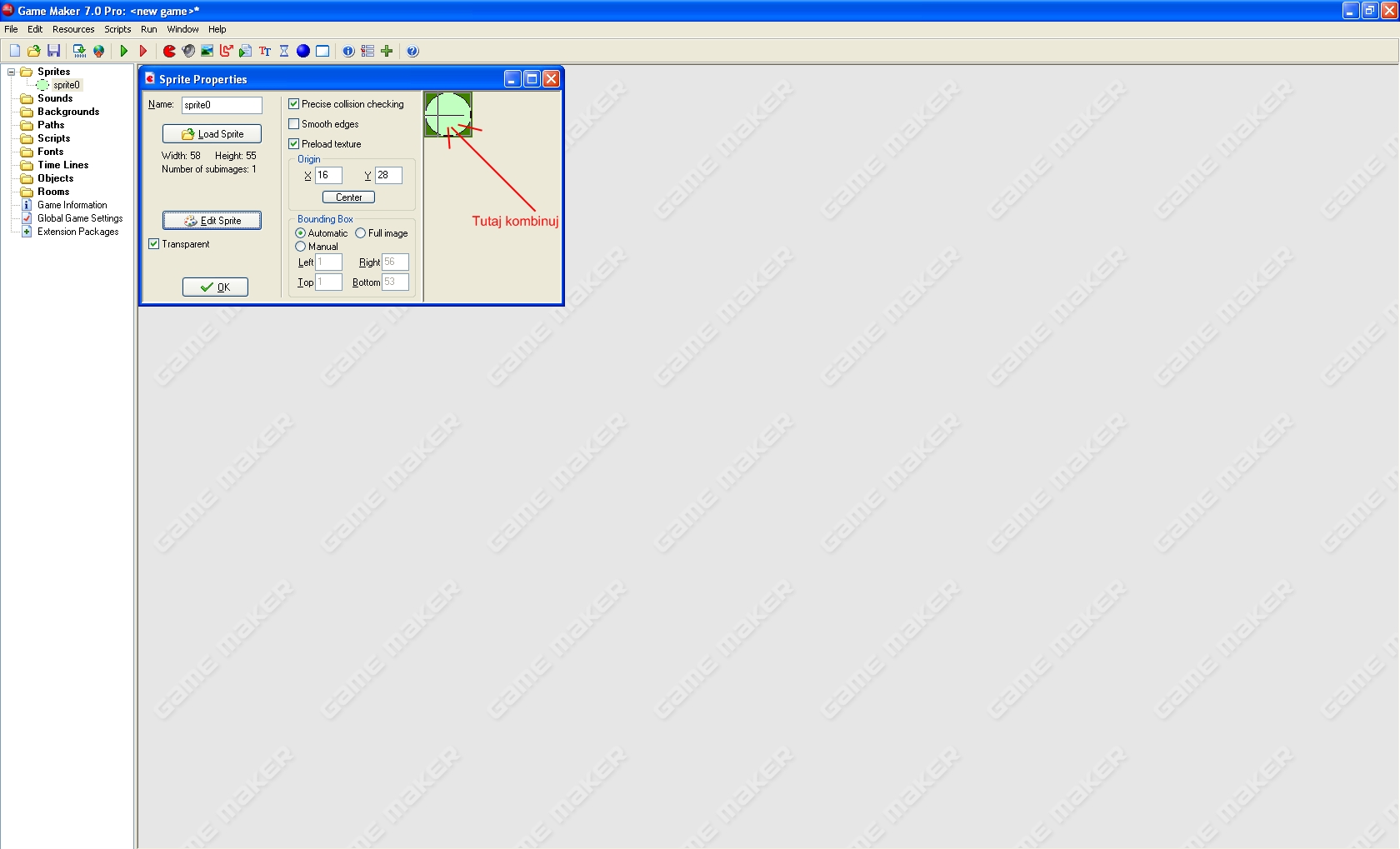Toggle Precise collision checking checkbox
Viewport: 1400px width, 849px height.
click(294, 104)
